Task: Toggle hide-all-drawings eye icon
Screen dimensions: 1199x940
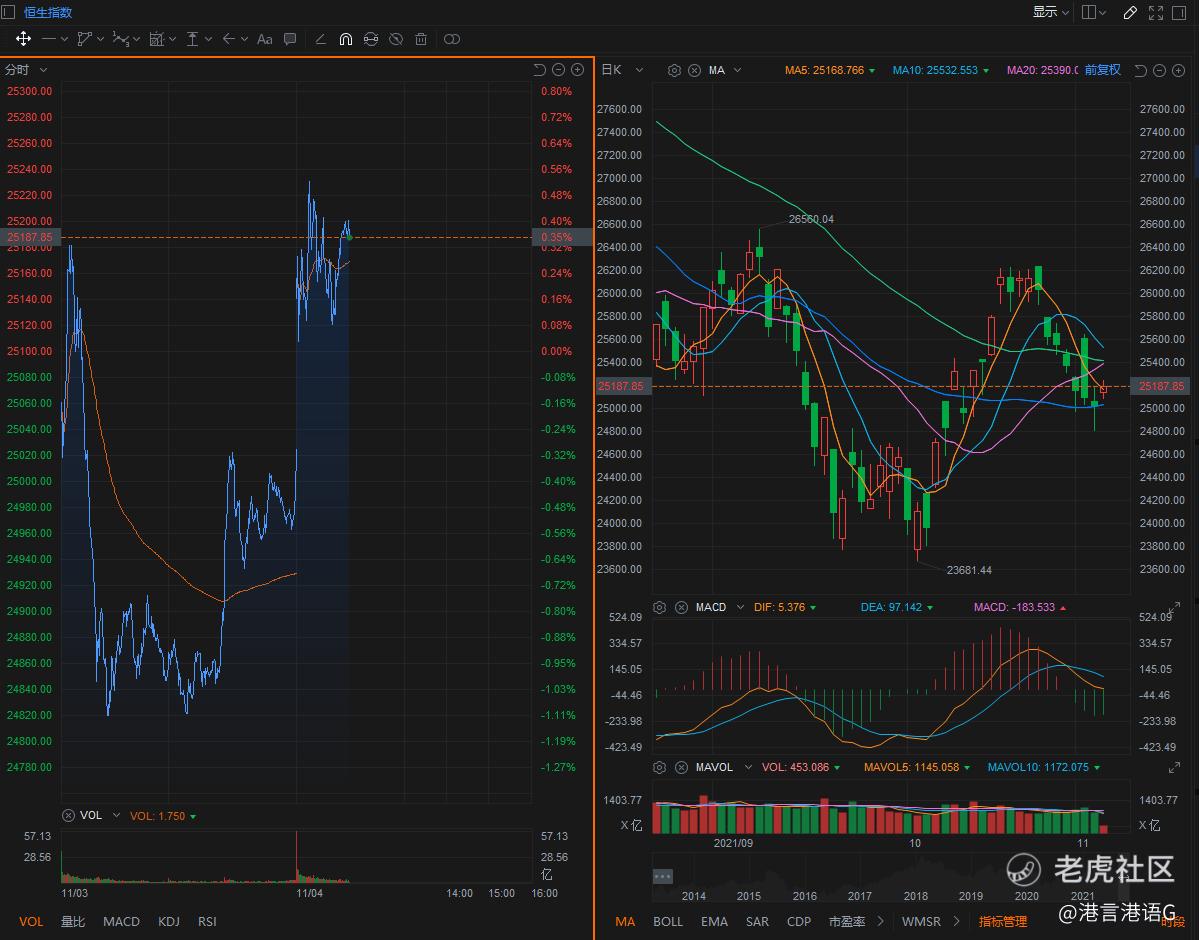Action: (x=396, y=39)
